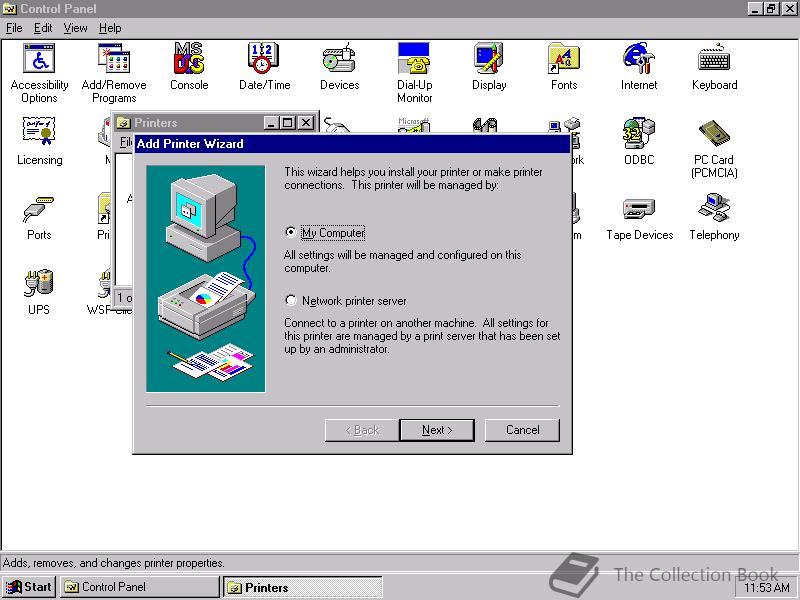Maximize the Printers window
This screenshot has width=800, height=600.
(x=287, y=122)
